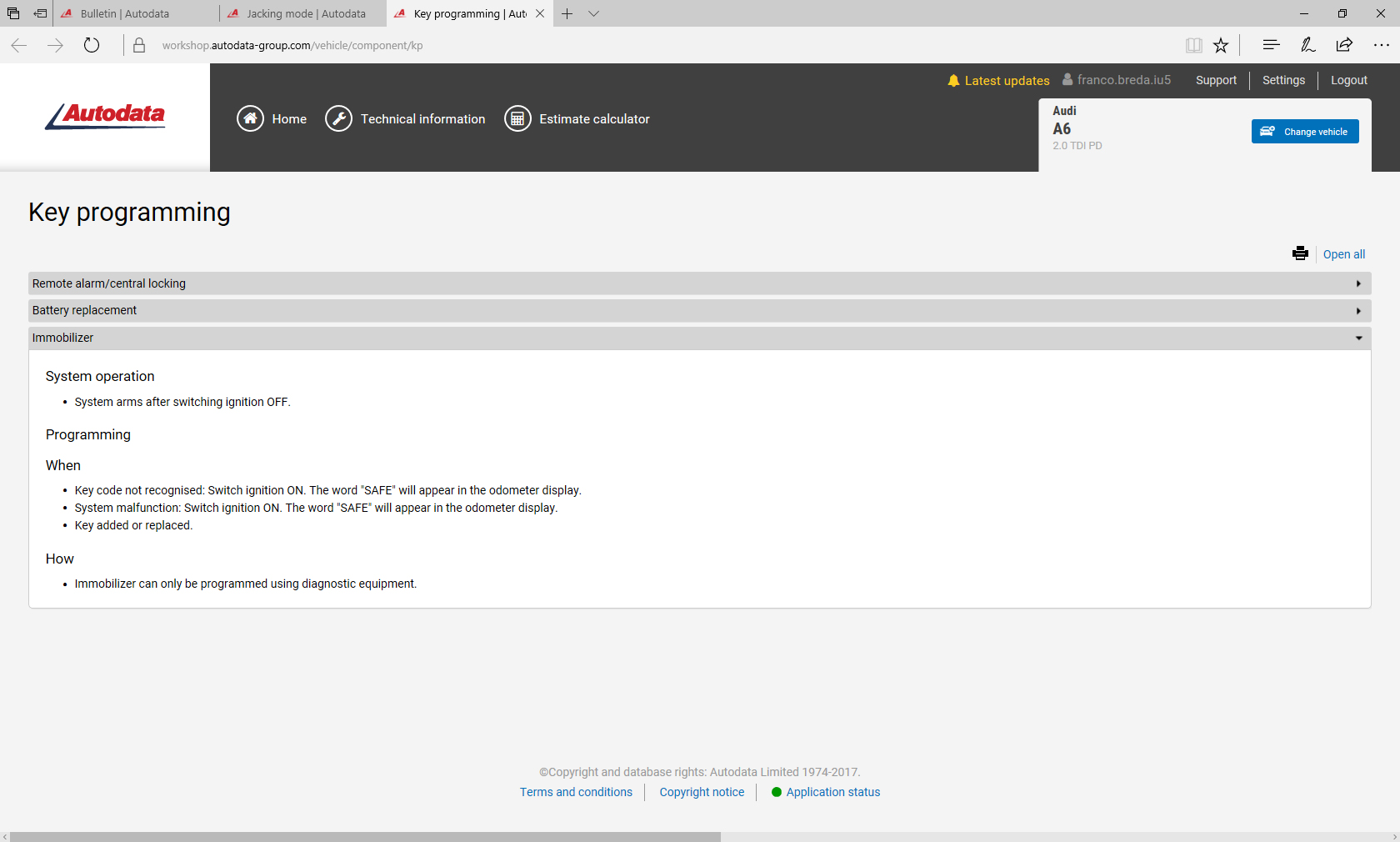
Task: Click the franco.breda.iu5 username
Action: coord(1123,80)
